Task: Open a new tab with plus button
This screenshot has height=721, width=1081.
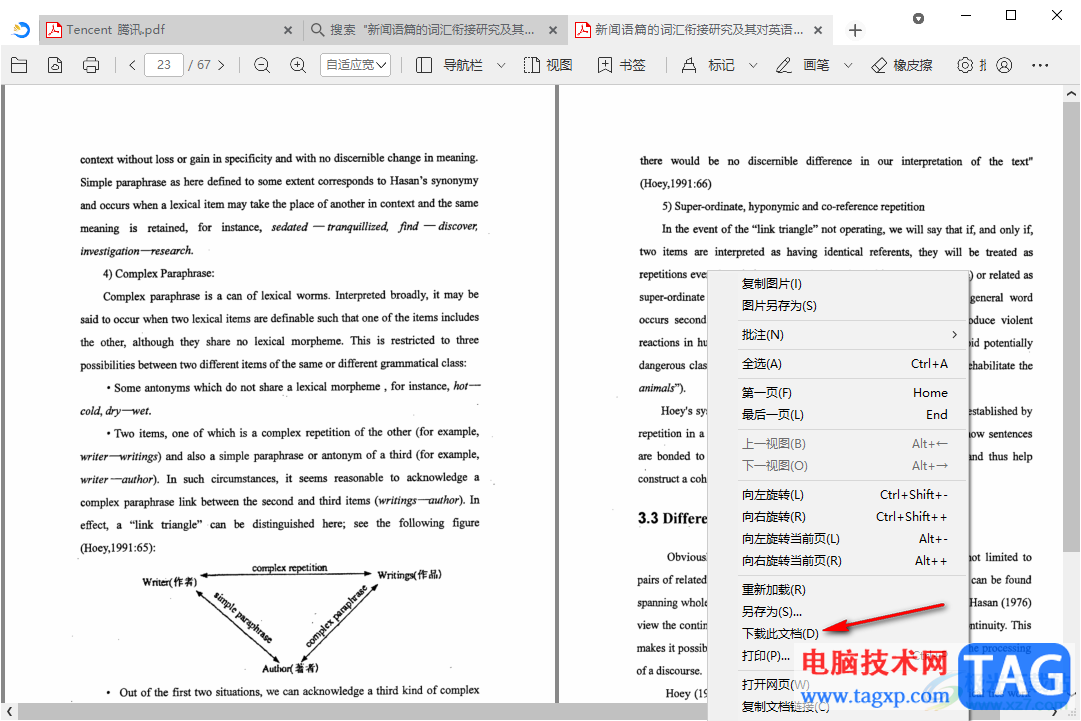Action: 855,30
